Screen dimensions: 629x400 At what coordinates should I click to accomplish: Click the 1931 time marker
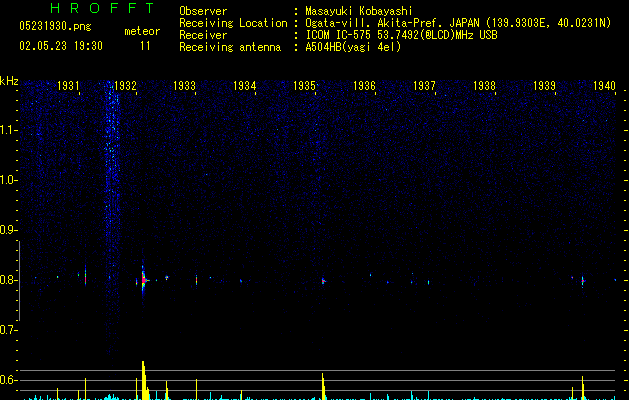tap(68, 86)
